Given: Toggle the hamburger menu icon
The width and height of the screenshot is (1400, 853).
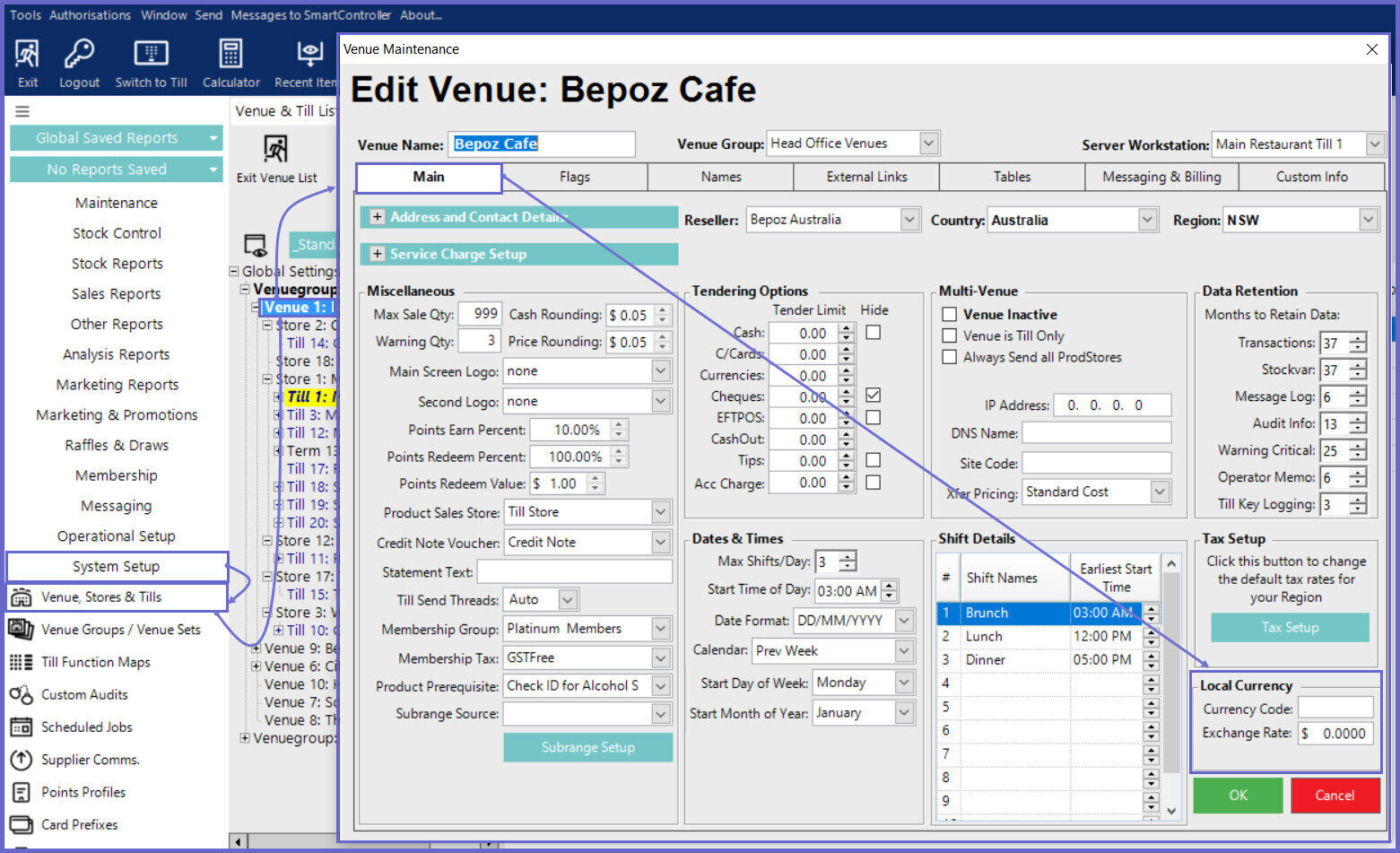Looking at the screenshot, I should click(22, 111).
